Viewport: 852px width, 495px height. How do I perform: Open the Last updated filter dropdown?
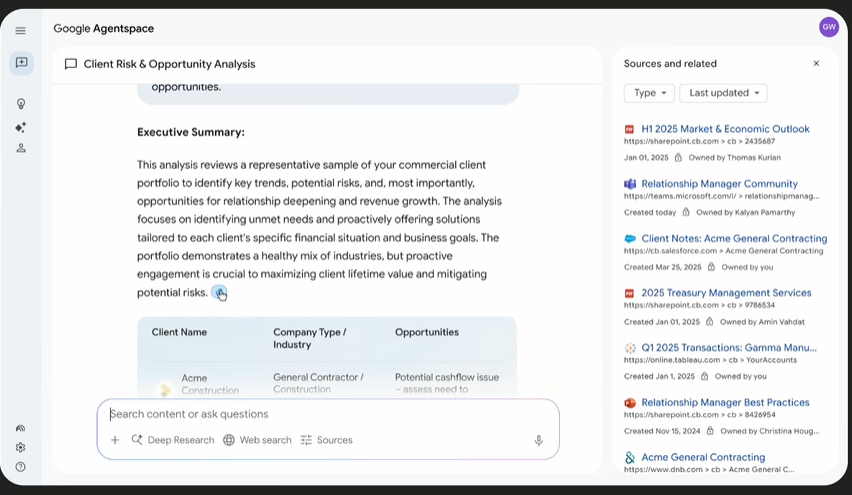[723, 93]
